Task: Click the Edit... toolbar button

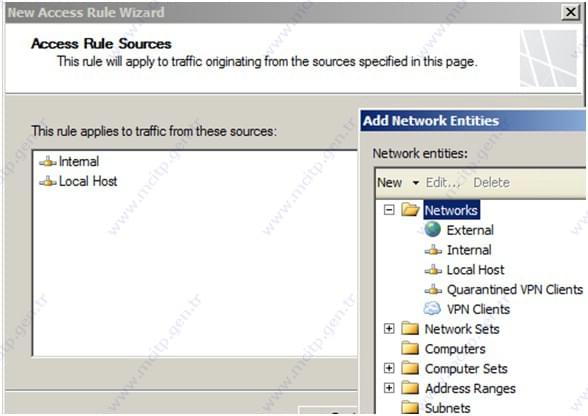Action: tap(443, 183)
